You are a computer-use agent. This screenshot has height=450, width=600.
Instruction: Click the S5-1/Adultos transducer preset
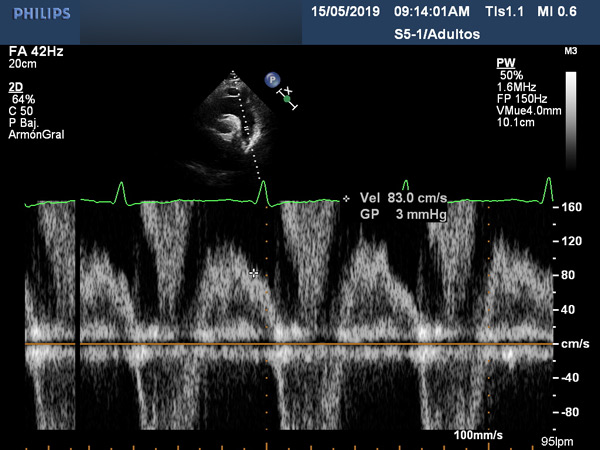438,34
